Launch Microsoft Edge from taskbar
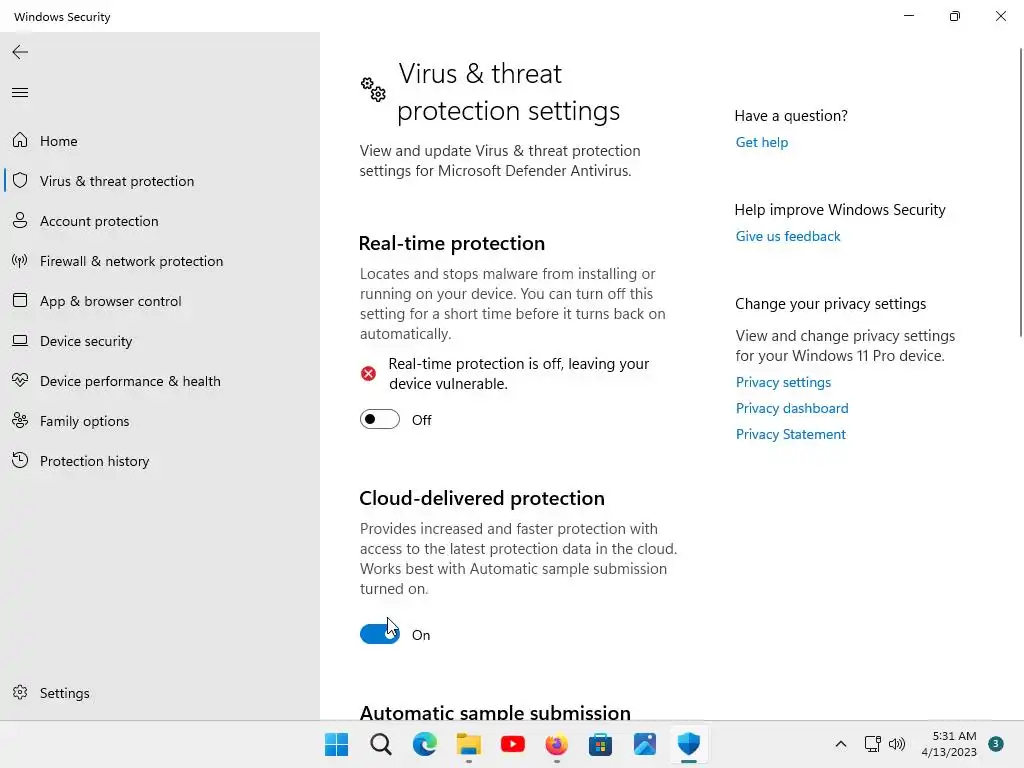The image size is (1024, 768). pos(424,744)
